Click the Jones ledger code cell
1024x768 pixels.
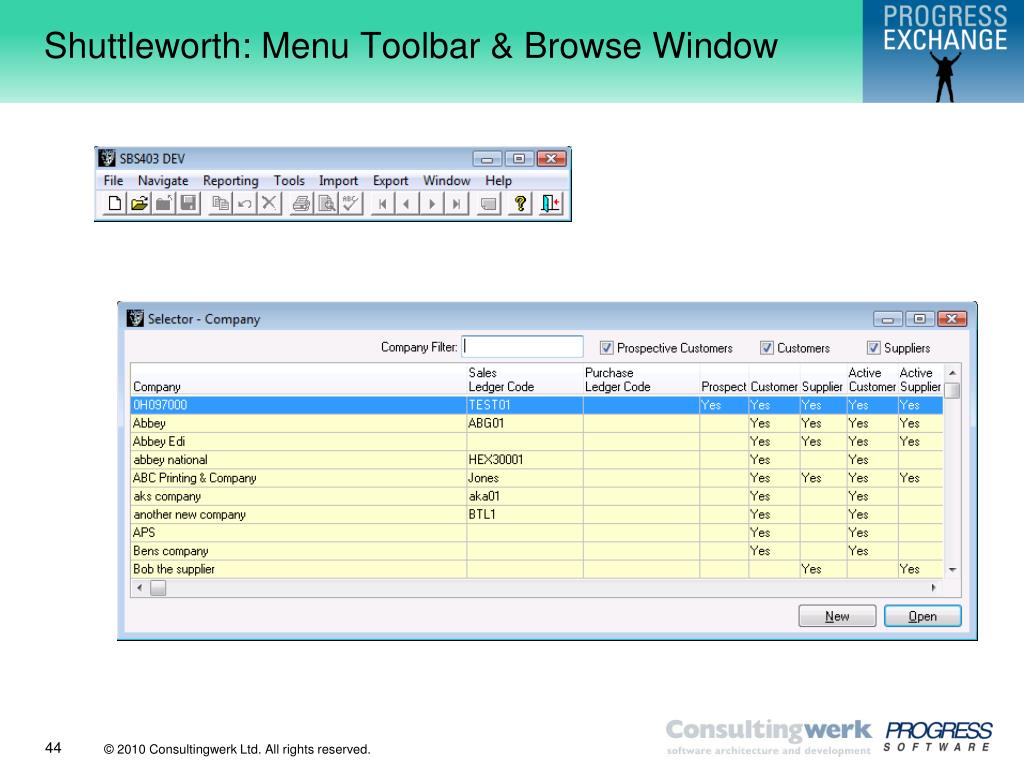[x=524, y=478]
